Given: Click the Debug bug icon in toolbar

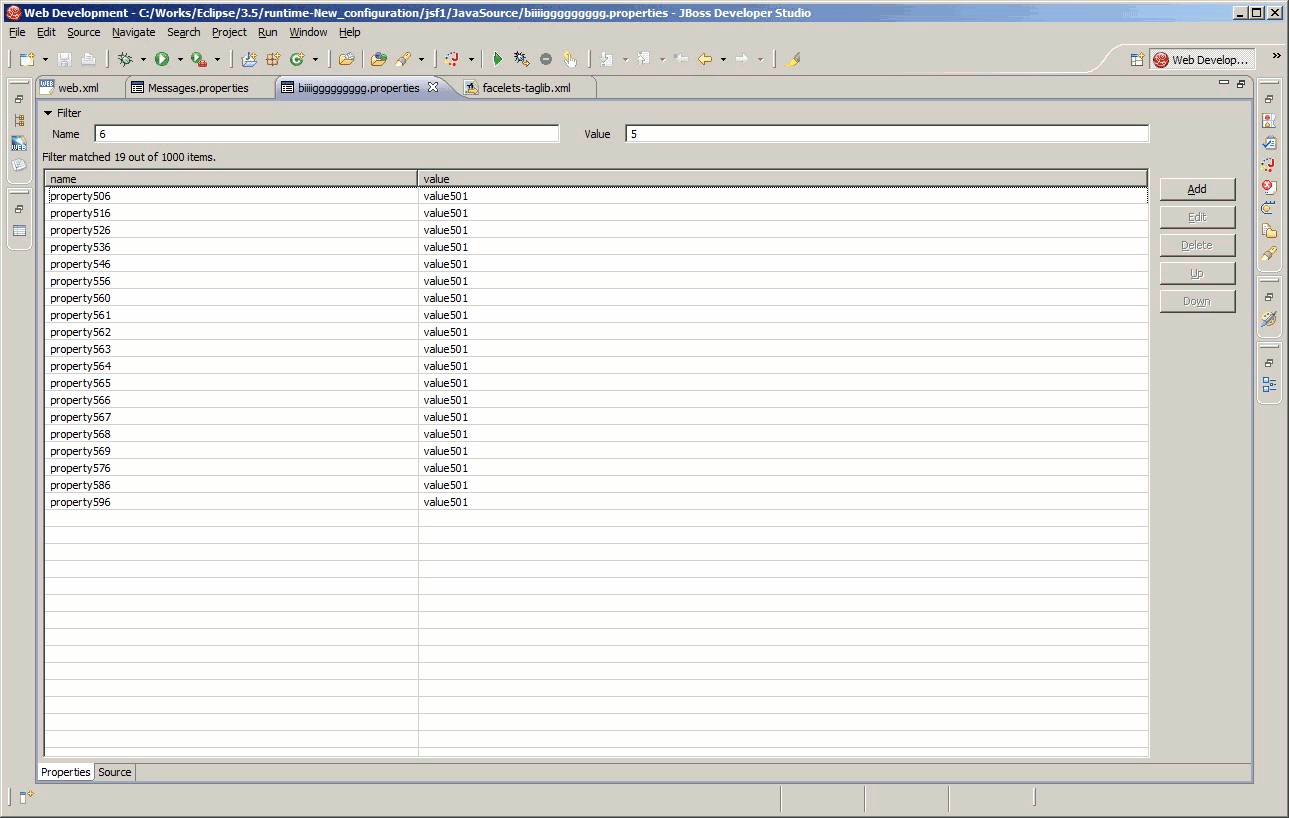Looking at the screenshot, I should [125, 60].
